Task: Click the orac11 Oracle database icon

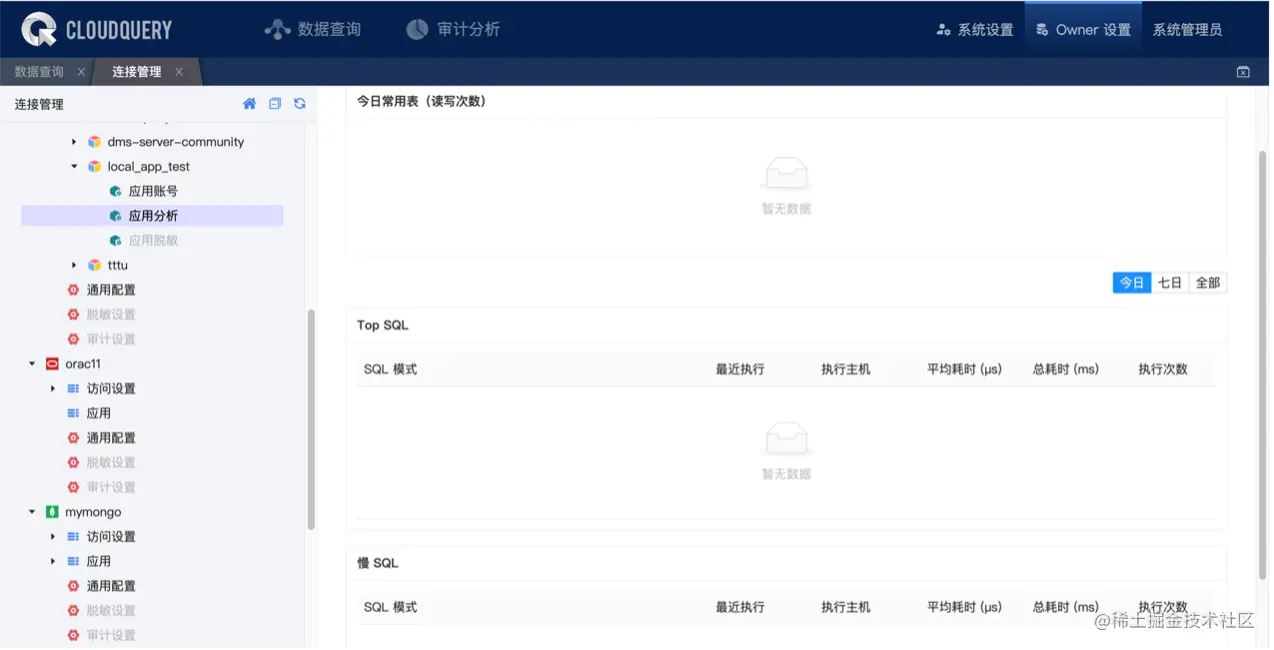Action: 52,364
